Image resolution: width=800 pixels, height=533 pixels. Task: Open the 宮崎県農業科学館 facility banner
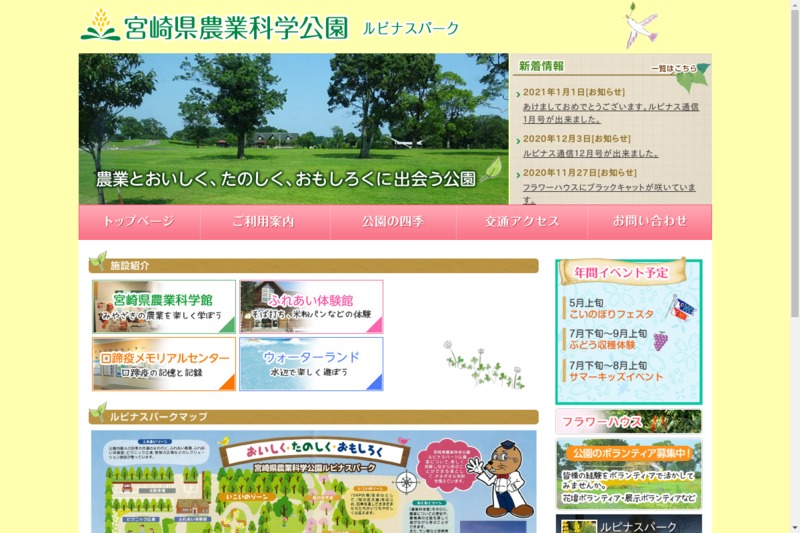coord(164,306)
